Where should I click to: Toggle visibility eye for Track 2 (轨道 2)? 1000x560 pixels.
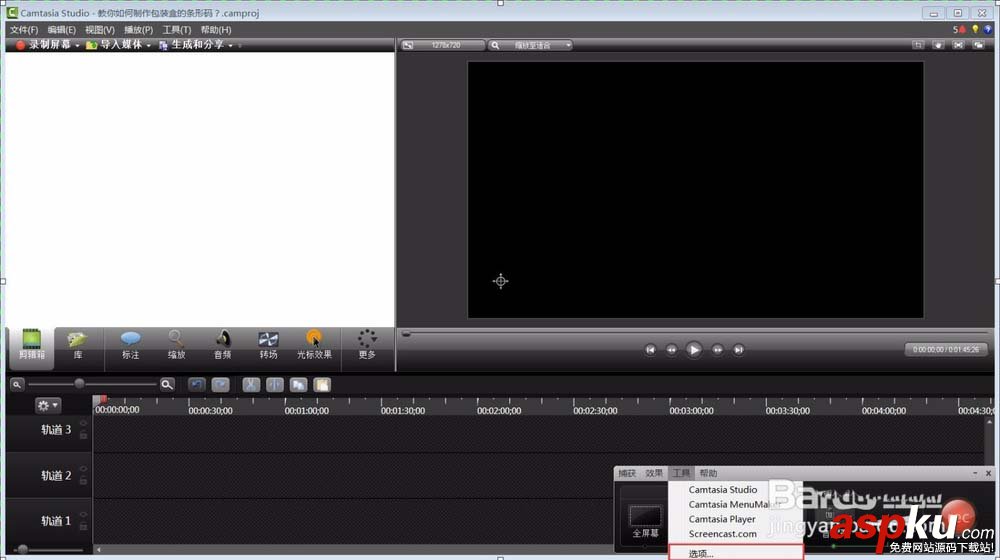pos(84,469)
